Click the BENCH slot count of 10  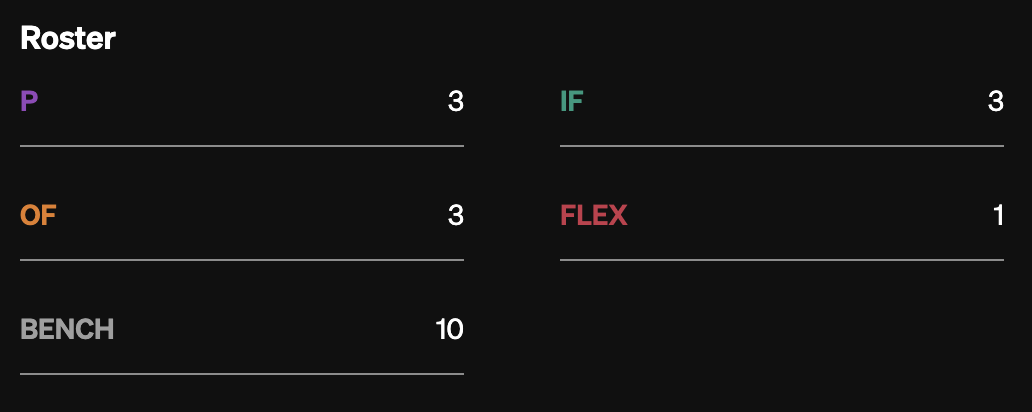(x=449, y=330)
